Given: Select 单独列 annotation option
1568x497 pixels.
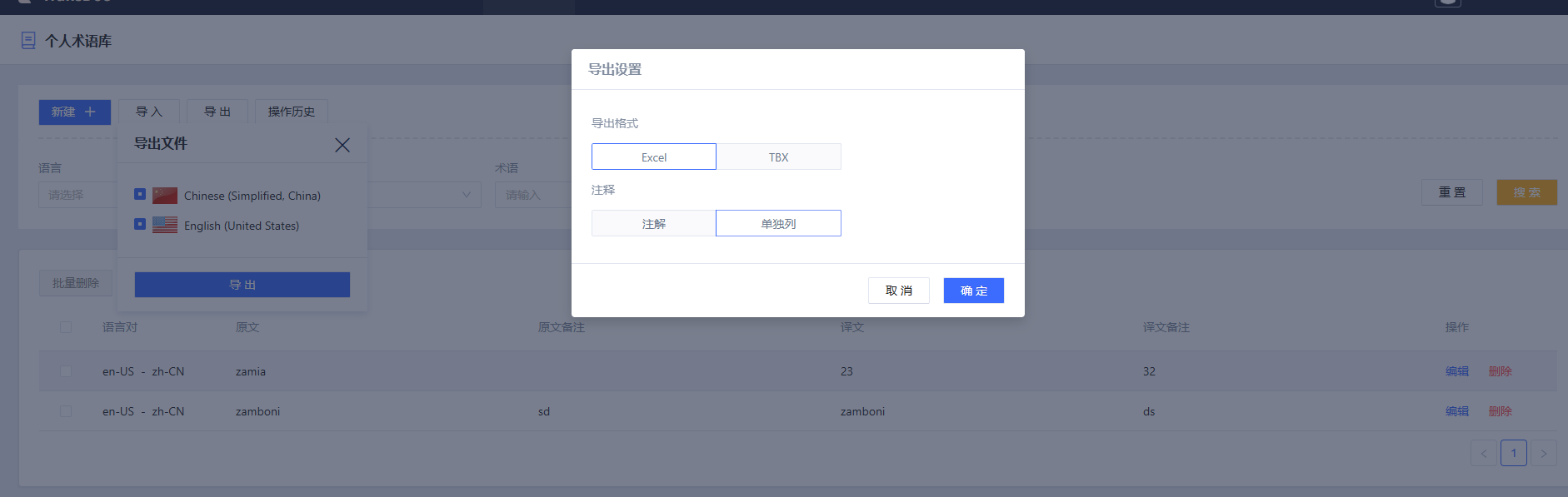Looking at the screenshot, I should pos(779,223).
